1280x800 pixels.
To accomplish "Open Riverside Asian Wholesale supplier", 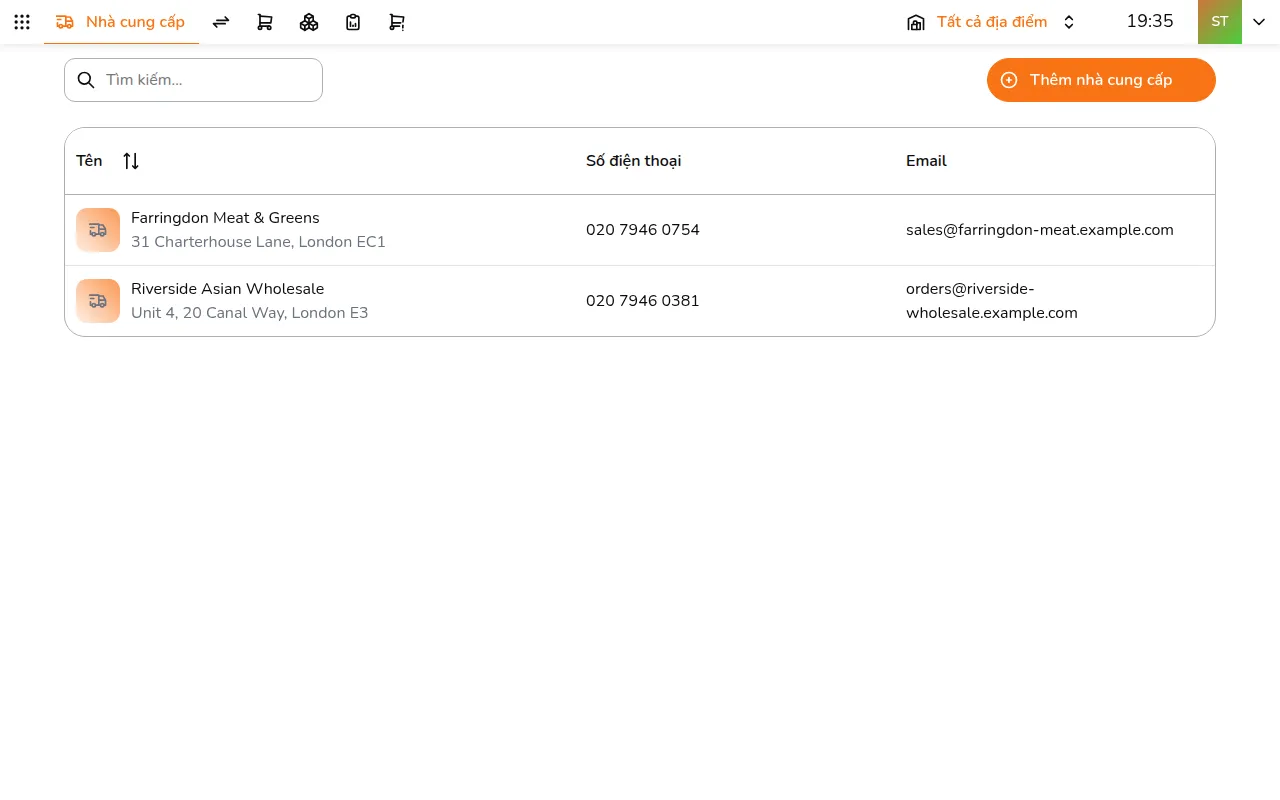I will pyautogui.click(x=228, y=289).
